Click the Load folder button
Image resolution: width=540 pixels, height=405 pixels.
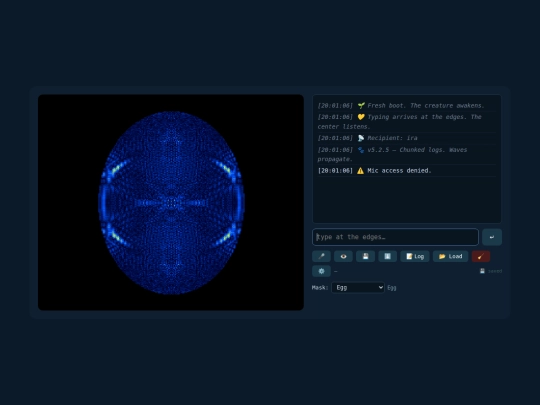(x=450, y=256)
